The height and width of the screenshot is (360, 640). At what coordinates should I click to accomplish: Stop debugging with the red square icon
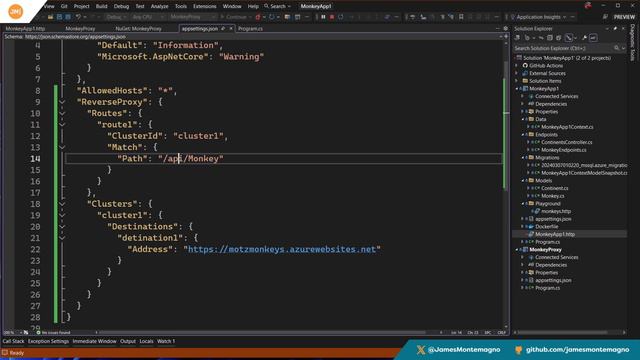click(332, 17)
